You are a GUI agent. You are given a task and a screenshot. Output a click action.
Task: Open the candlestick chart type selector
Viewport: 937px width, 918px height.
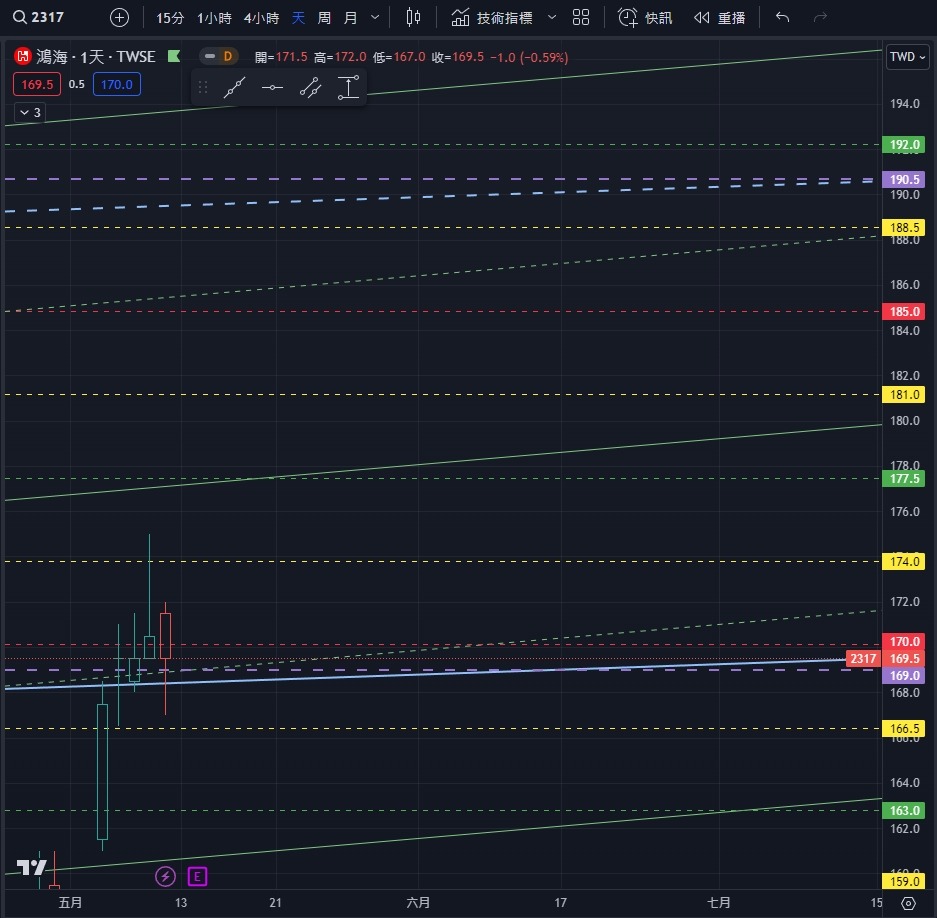(414, 18)
